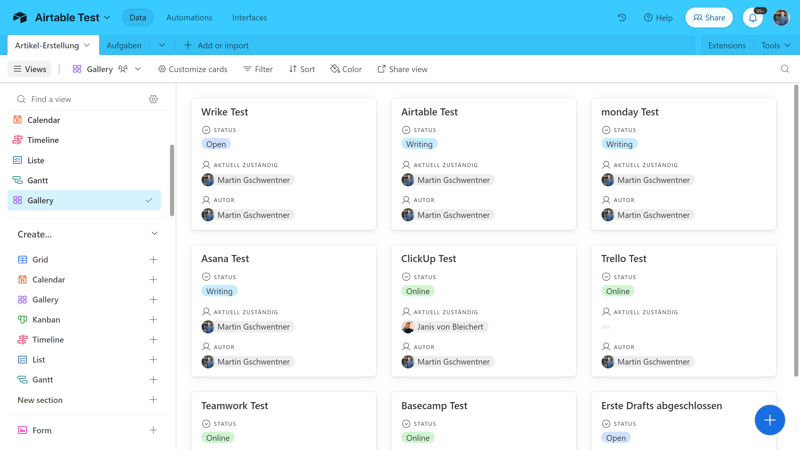This screenshot has height=450, width=800.
Task: Expand Airtable Test base name dropdown
Action: 107,17
